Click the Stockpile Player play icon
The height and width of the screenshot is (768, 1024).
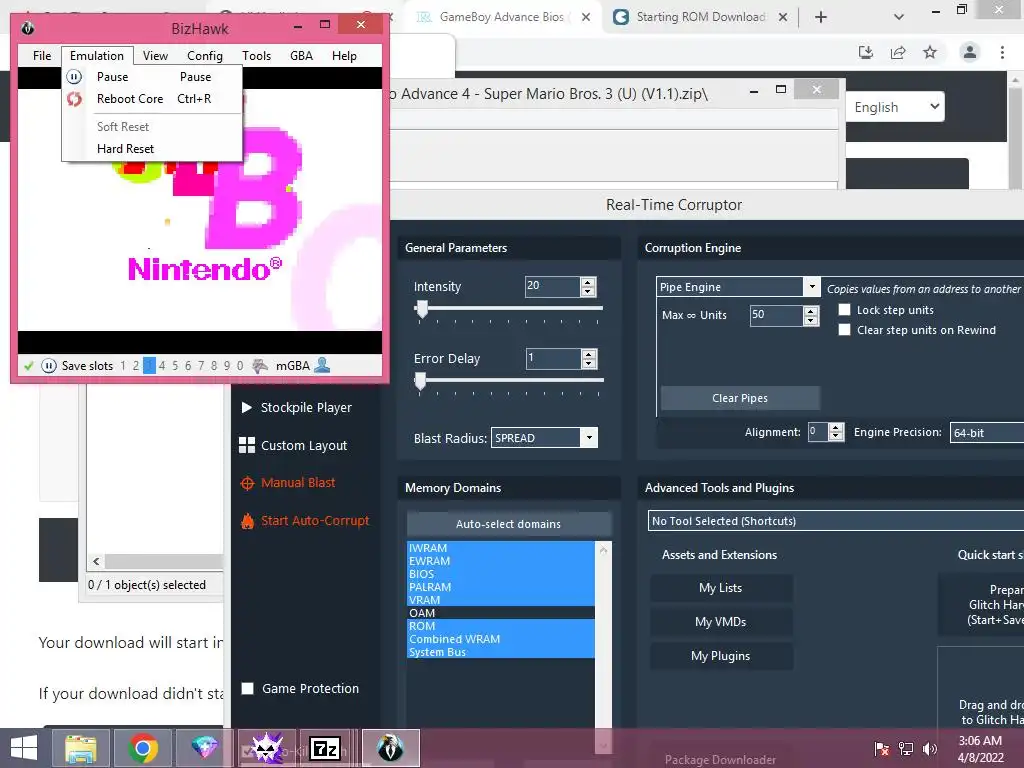pos(247,408)
